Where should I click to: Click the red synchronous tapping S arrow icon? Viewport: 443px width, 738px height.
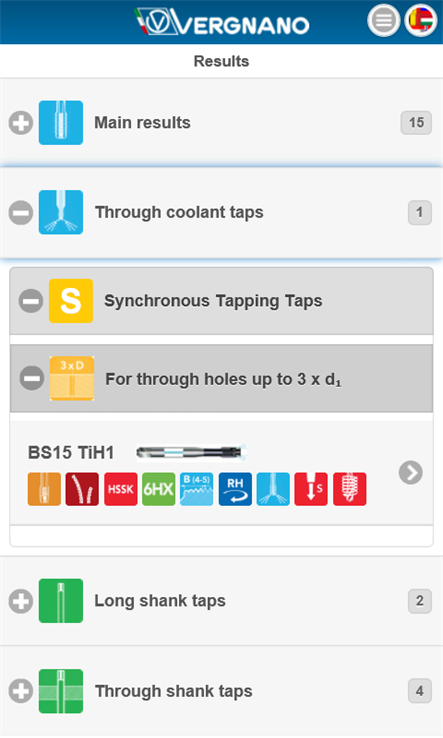[x=311, y=489]
